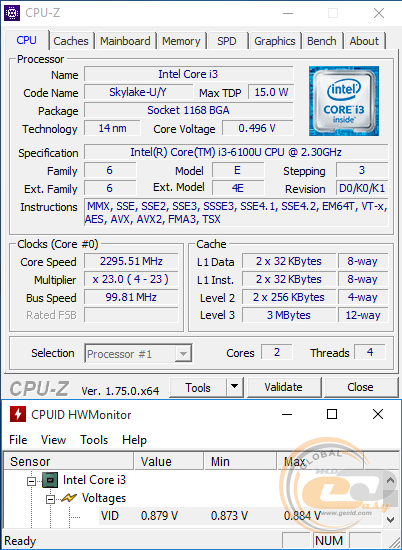This screenshot has width=402, height=550.
Task: Select the Intel Core i3 tree item label
Action: tap(94, 480)
